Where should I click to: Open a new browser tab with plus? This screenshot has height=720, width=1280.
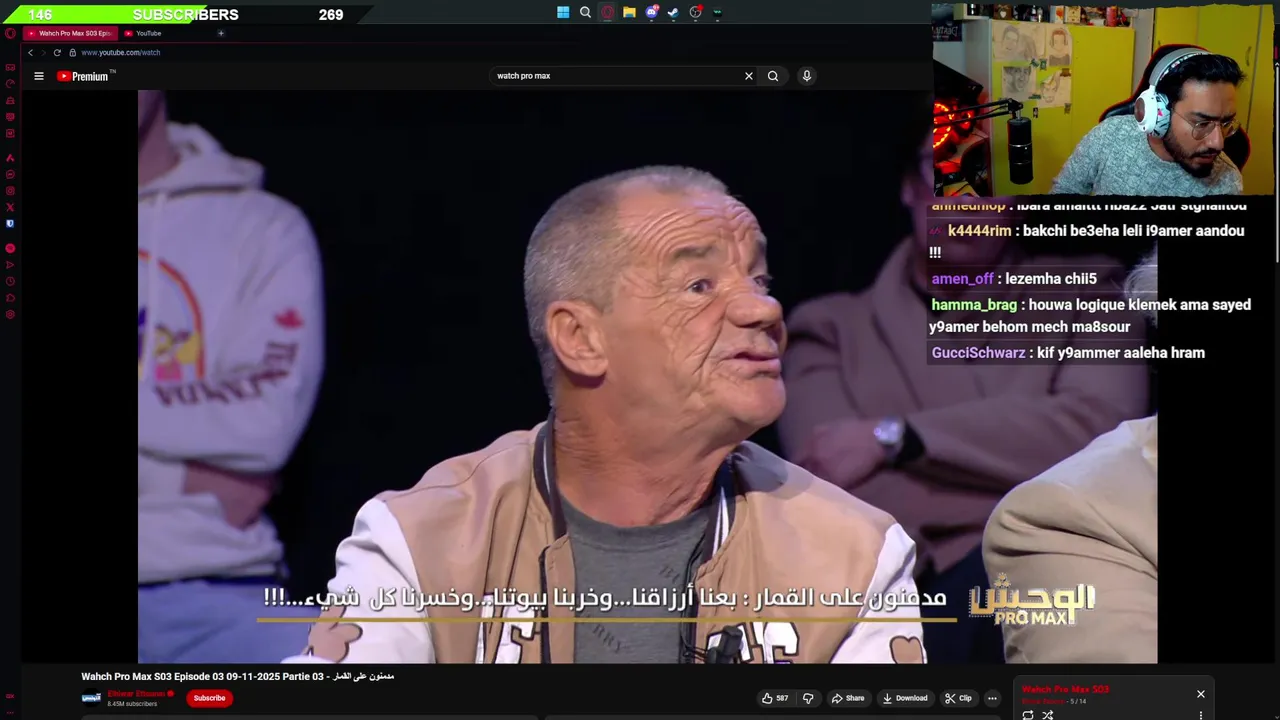coord(221,33)
